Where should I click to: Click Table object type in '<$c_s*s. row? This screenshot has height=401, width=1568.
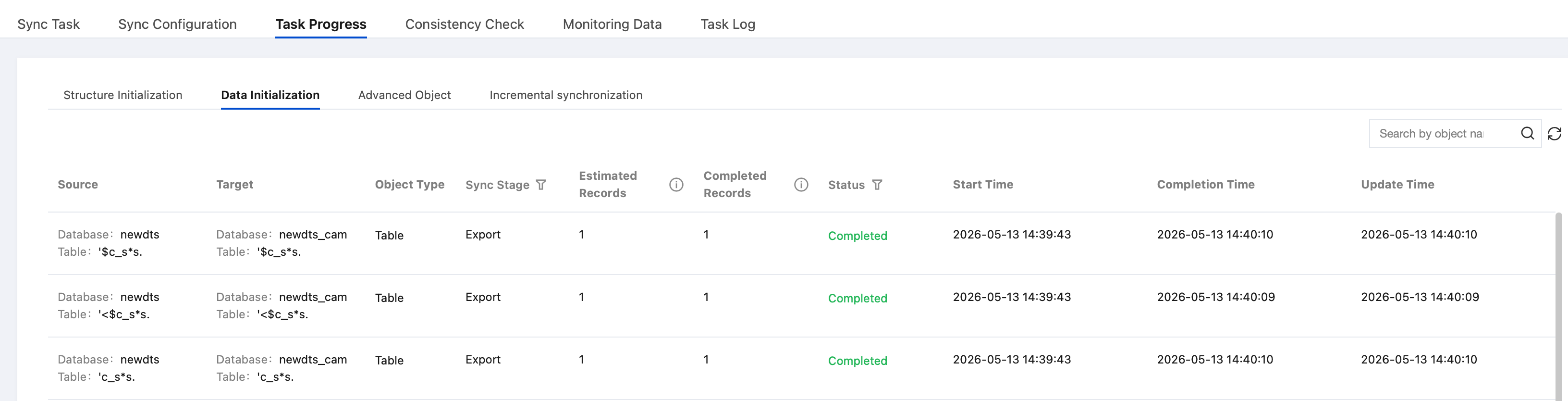point(389,298)
